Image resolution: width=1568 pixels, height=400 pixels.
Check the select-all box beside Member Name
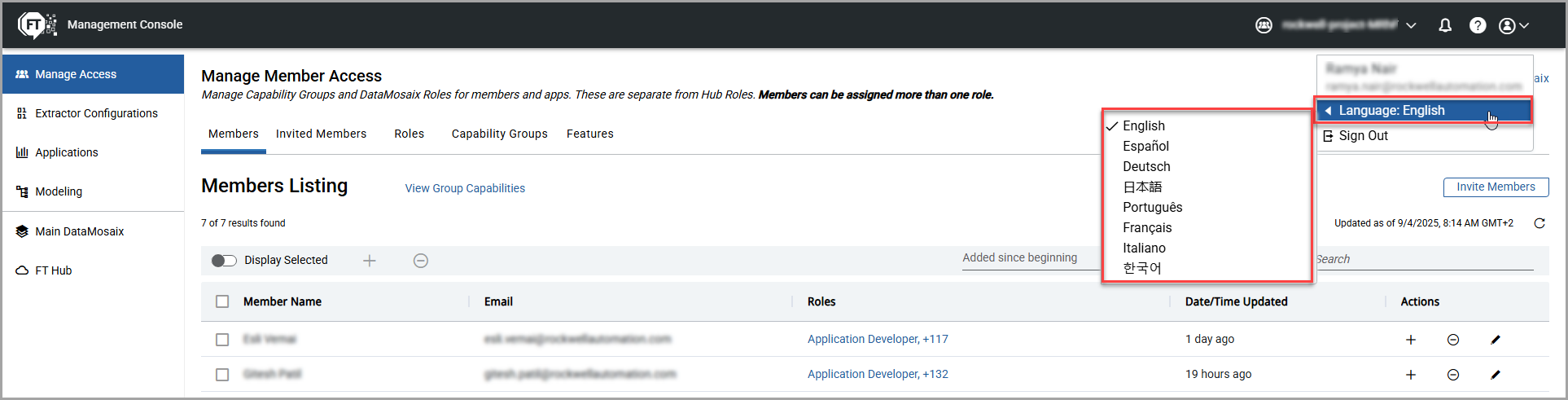point(222,301)
